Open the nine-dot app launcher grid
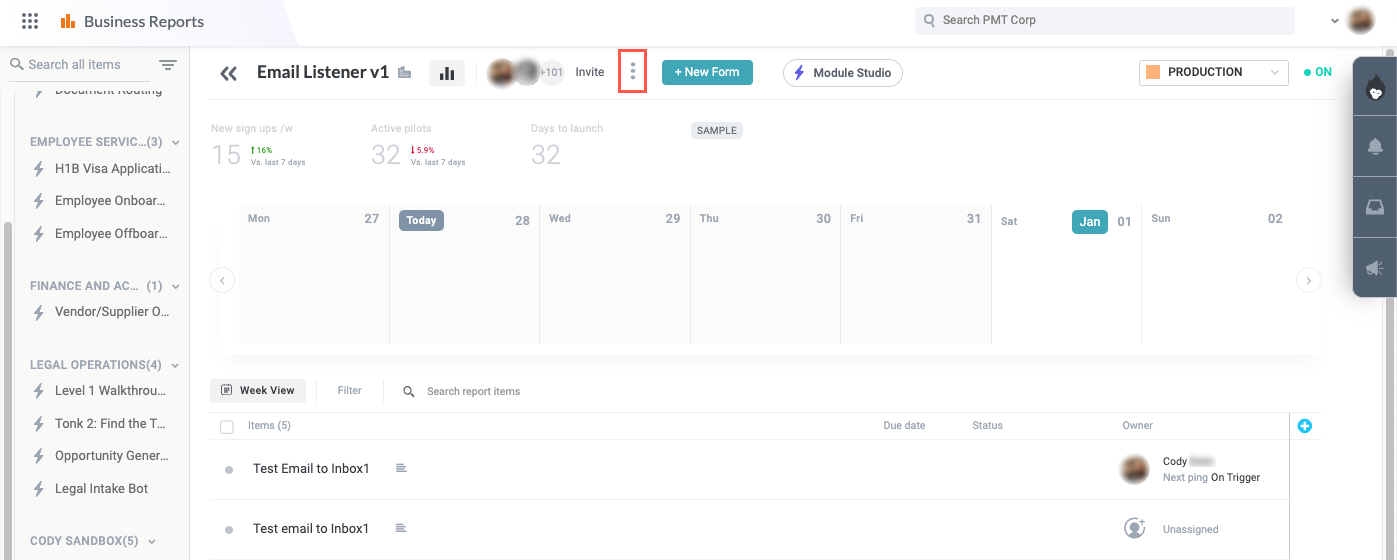This screenshot has height=560, width=1397. (30, 21)
